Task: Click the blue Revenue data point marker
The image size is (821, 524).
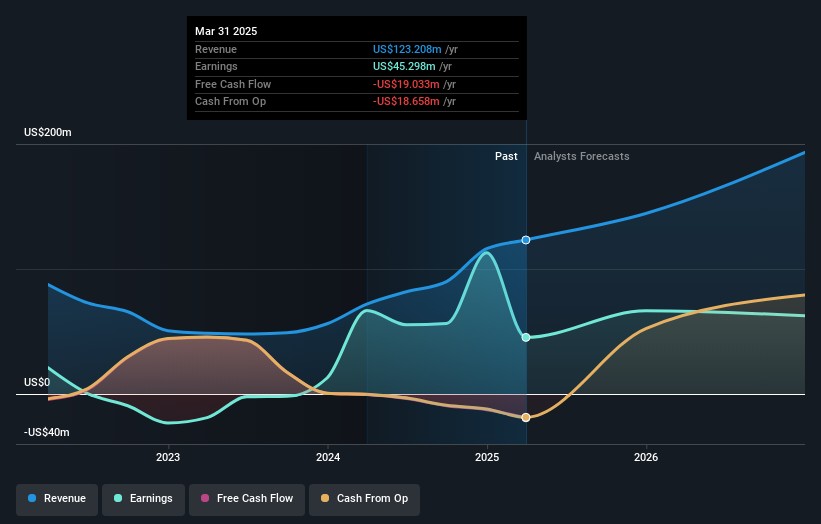Action: 526,240
